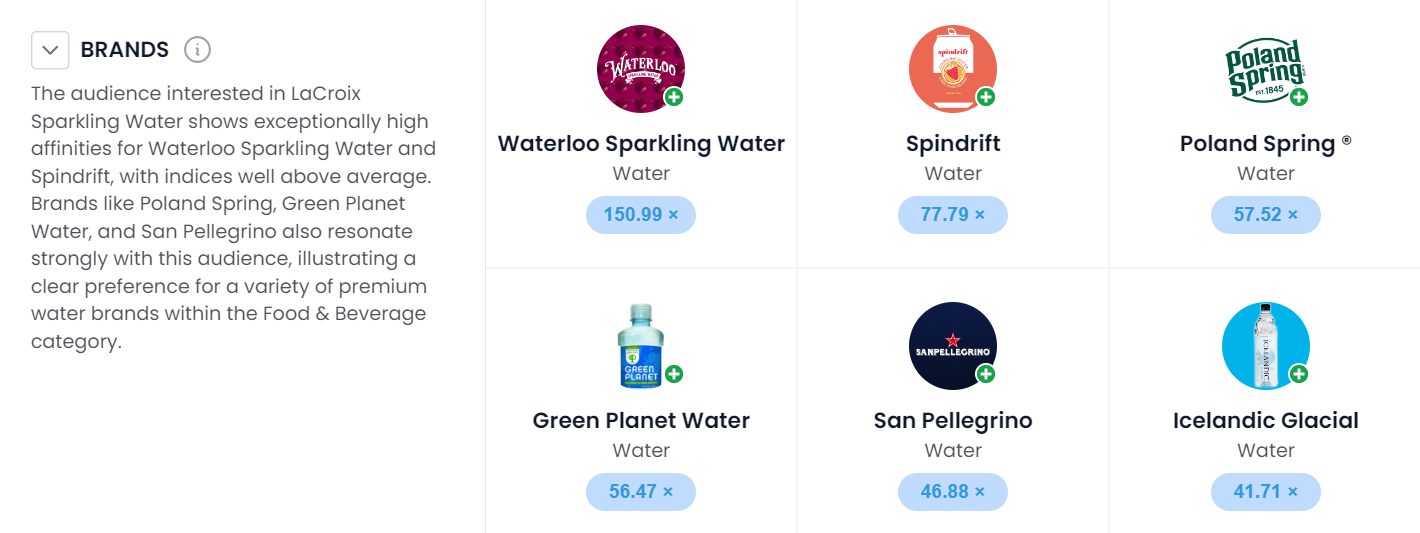Add Poland Spring using plus icon

(1299, 97)
